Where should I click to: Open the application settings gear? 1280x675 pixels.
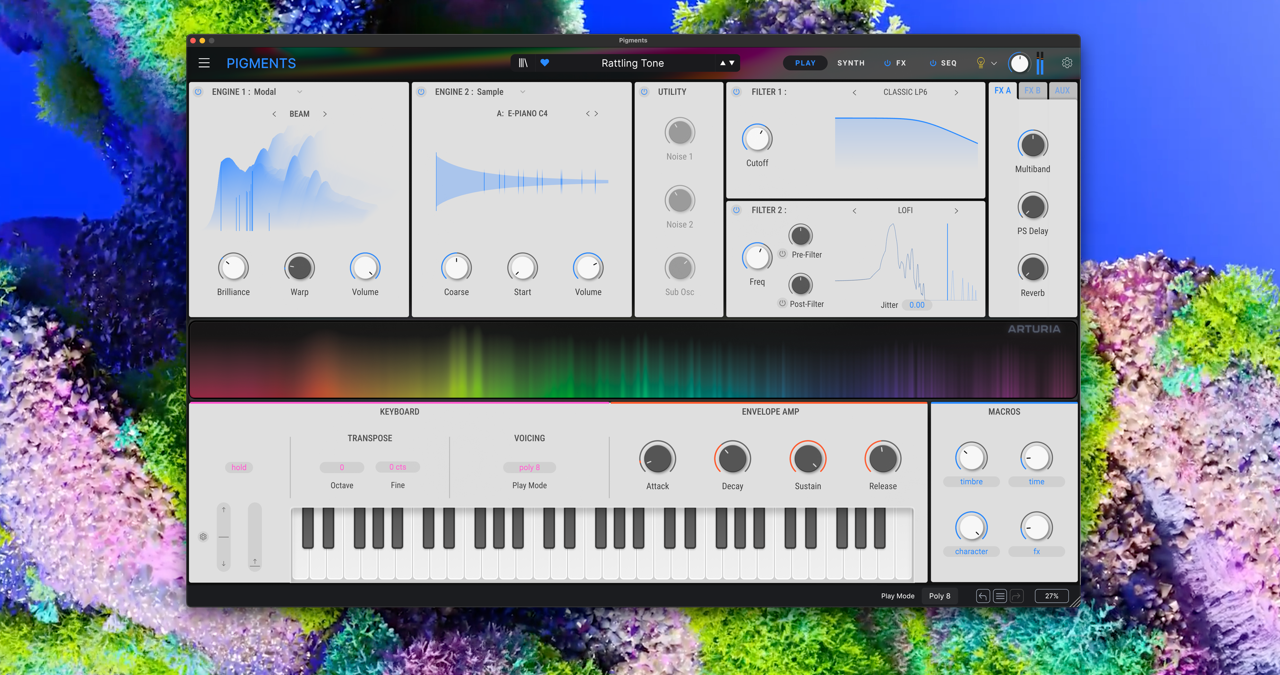click(1066, 62)
